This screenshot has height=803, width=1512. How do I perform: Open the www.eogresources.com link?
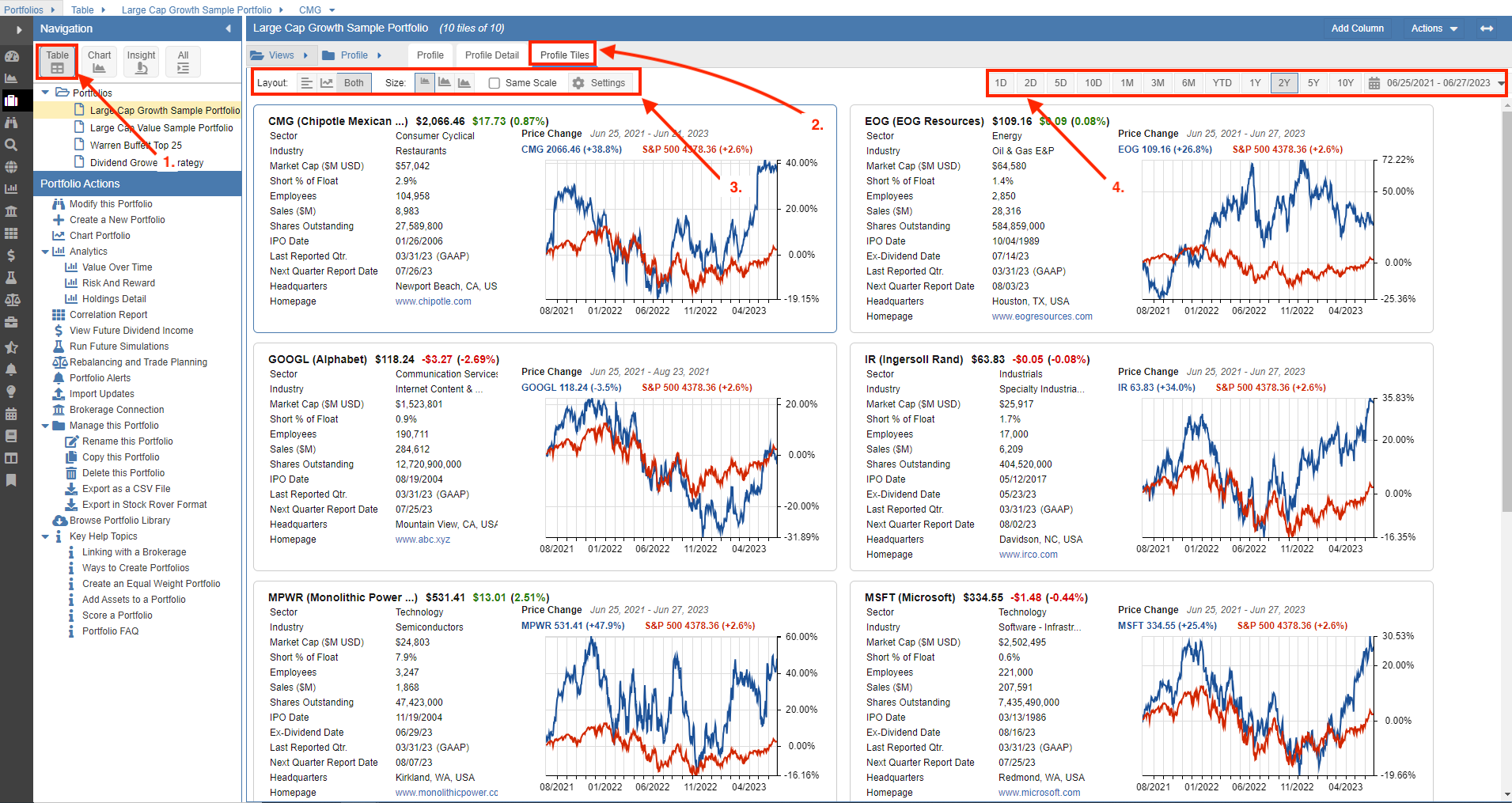[x=1042, y=316]
